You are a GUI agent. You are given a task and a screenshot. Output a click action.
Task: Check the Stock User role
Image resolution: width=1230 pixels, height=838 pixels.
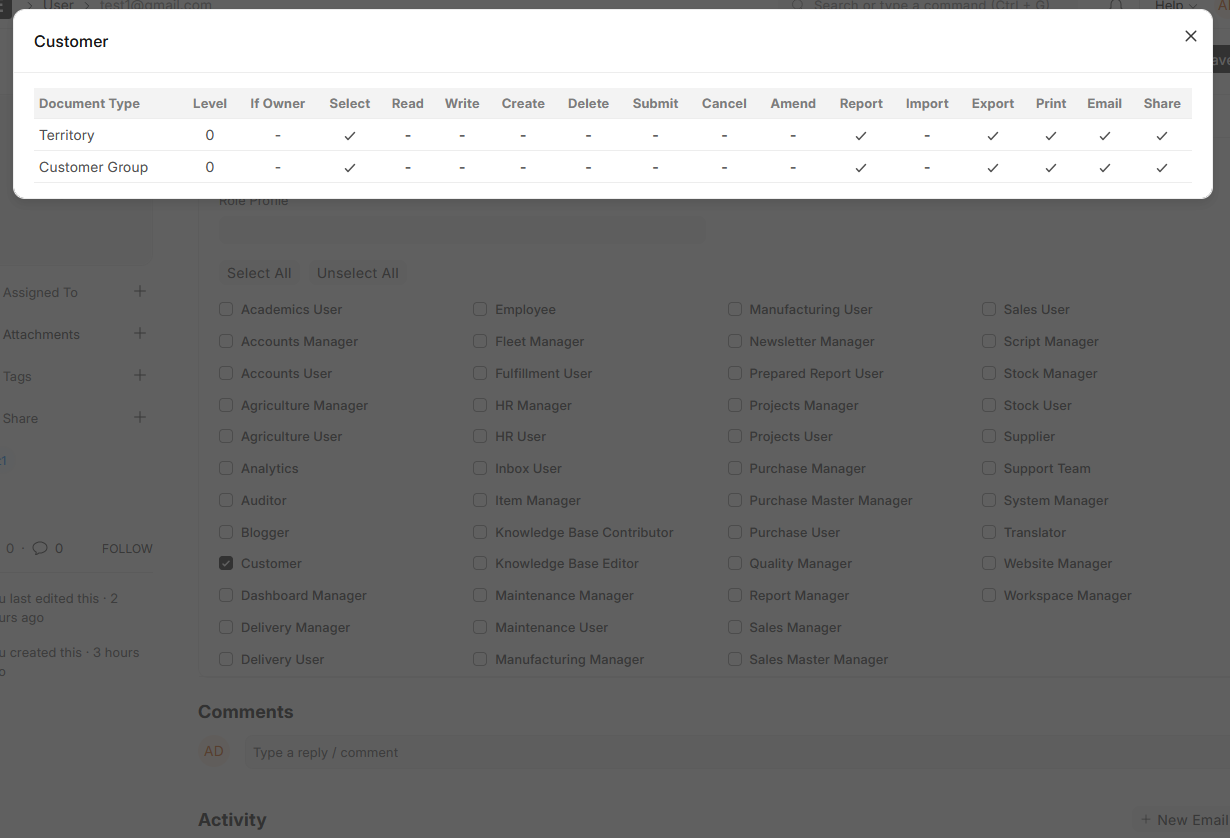989,406
